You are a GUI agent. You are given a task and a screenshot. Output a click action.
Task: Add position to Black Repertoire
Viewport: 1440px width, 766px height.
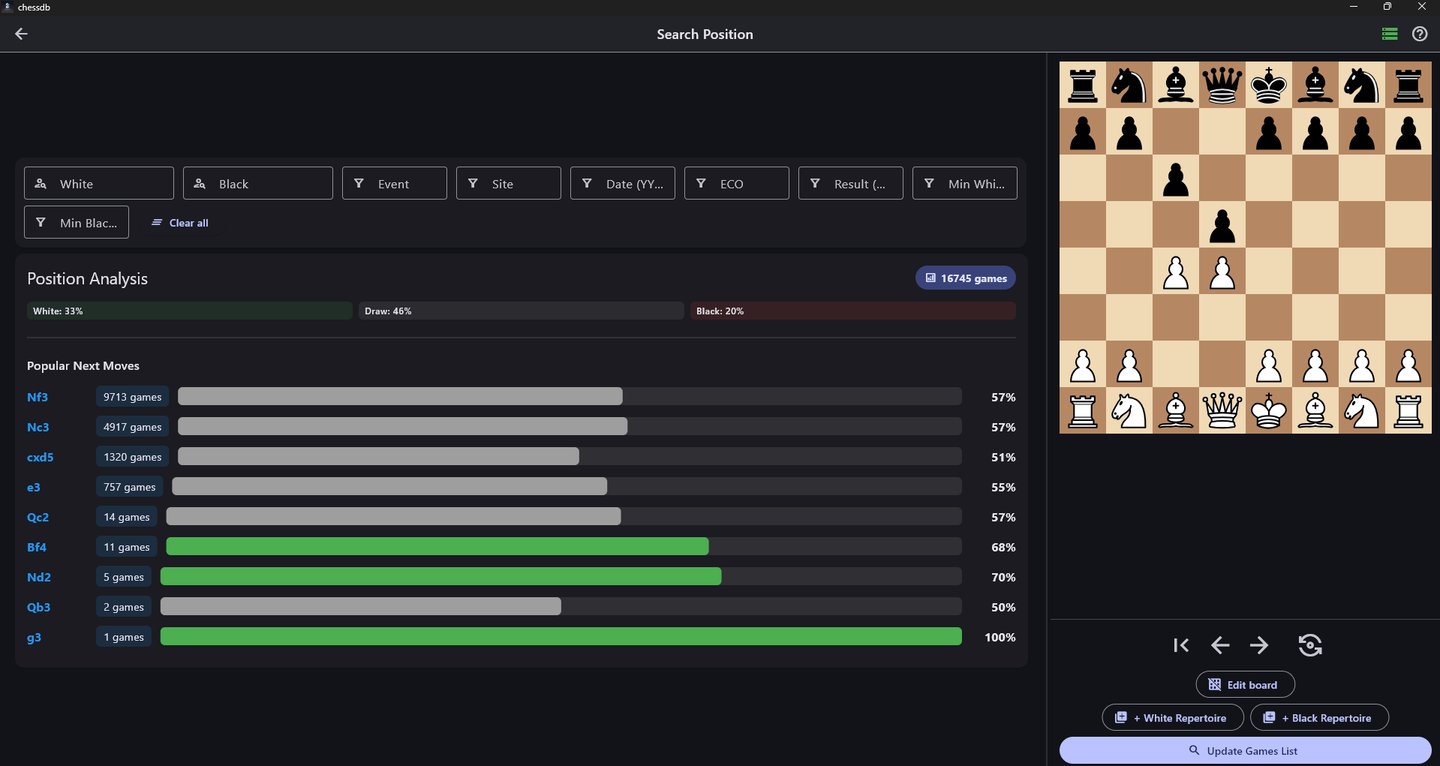1319,718
